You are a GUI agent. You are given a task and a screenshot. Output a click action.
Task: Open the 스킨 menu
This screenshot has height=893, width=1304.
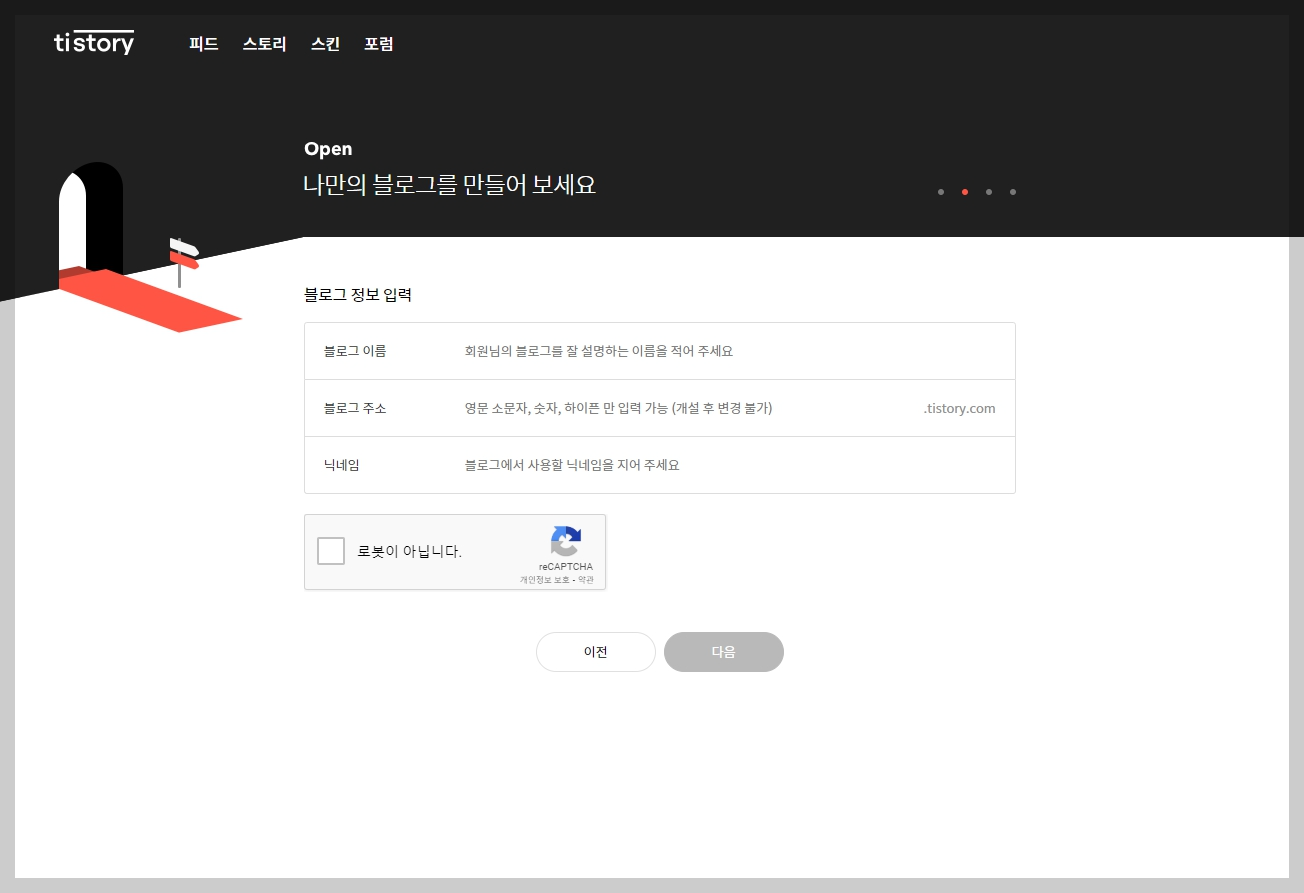pos(325,44)
